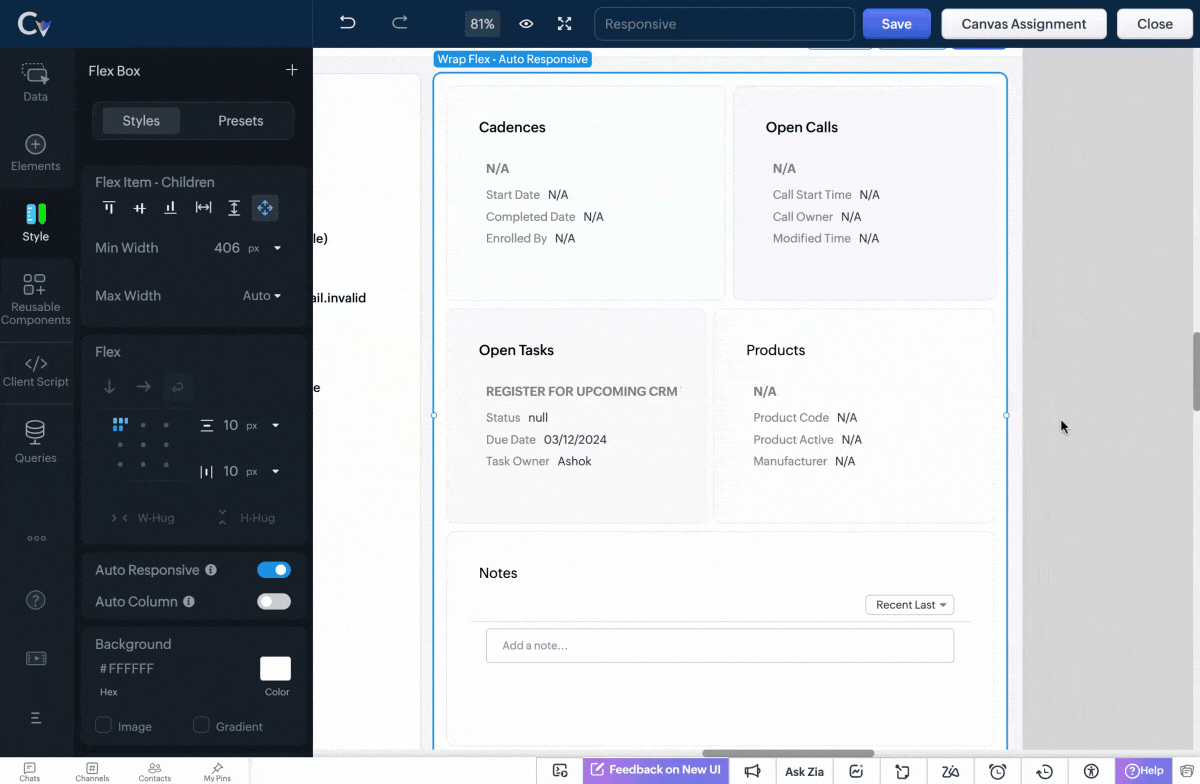Click the Add a note input field
This screenshot has width=1200, height=784.
pos(719,646)
